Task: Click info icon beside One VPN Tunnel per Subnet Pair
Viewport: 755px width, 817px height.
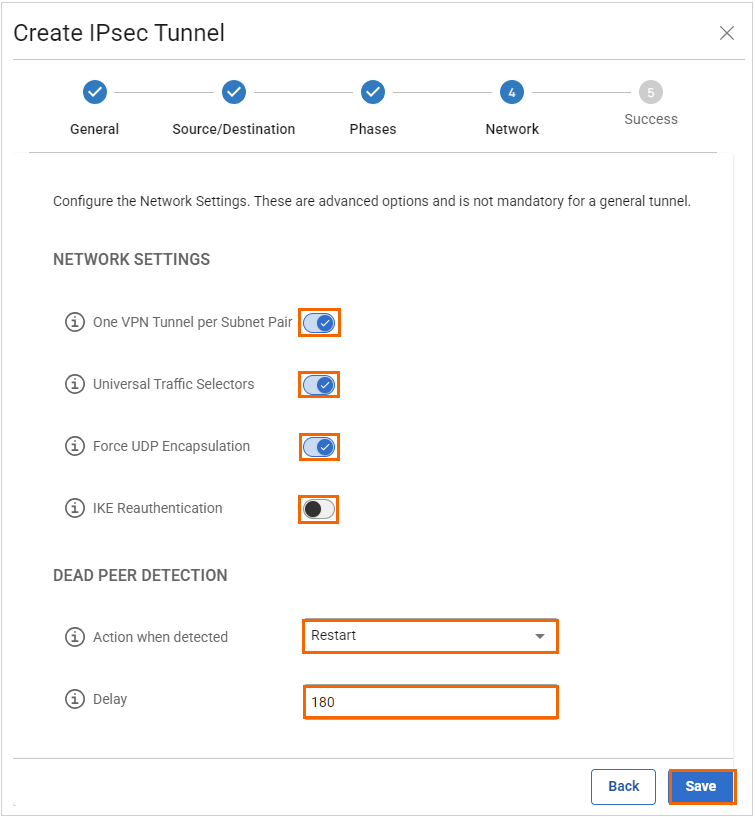Action: (x=74, y=323)
